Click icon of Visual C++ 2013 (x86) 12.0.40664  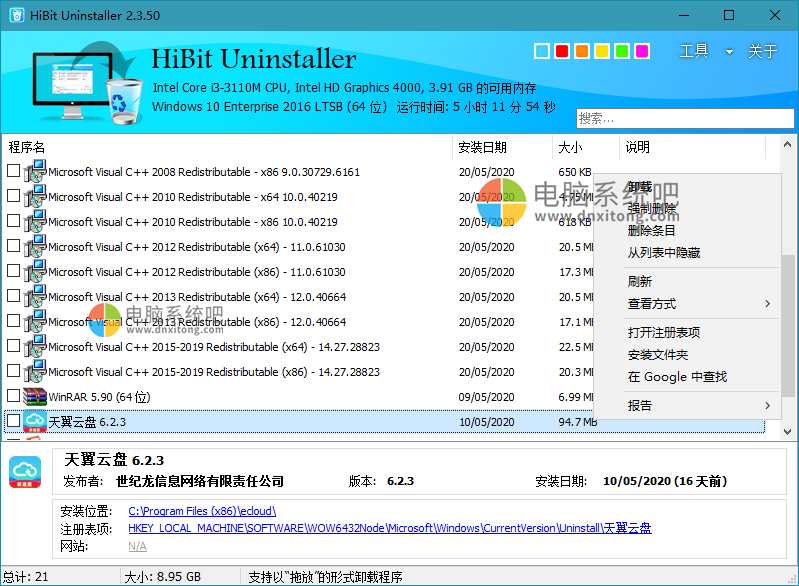35,322
